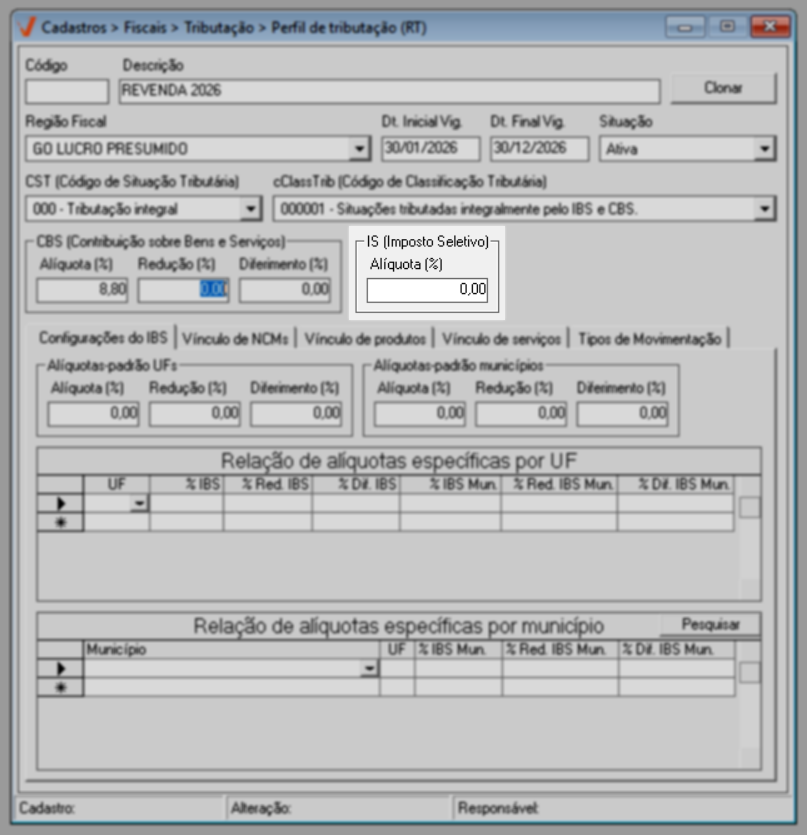Click the IS Imposto Seletivo Alíquota field
Screen dimensions: 807x835
[427, 290]
